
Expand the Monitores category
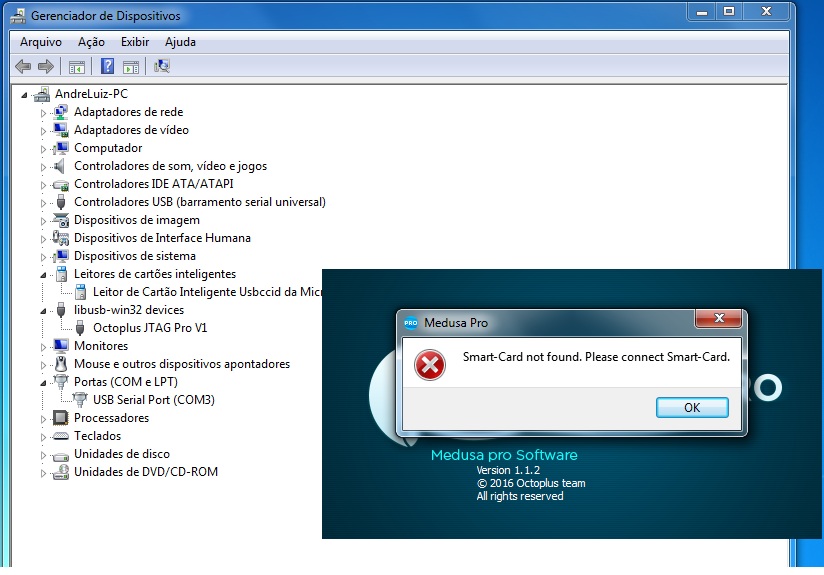pos(44,347)
